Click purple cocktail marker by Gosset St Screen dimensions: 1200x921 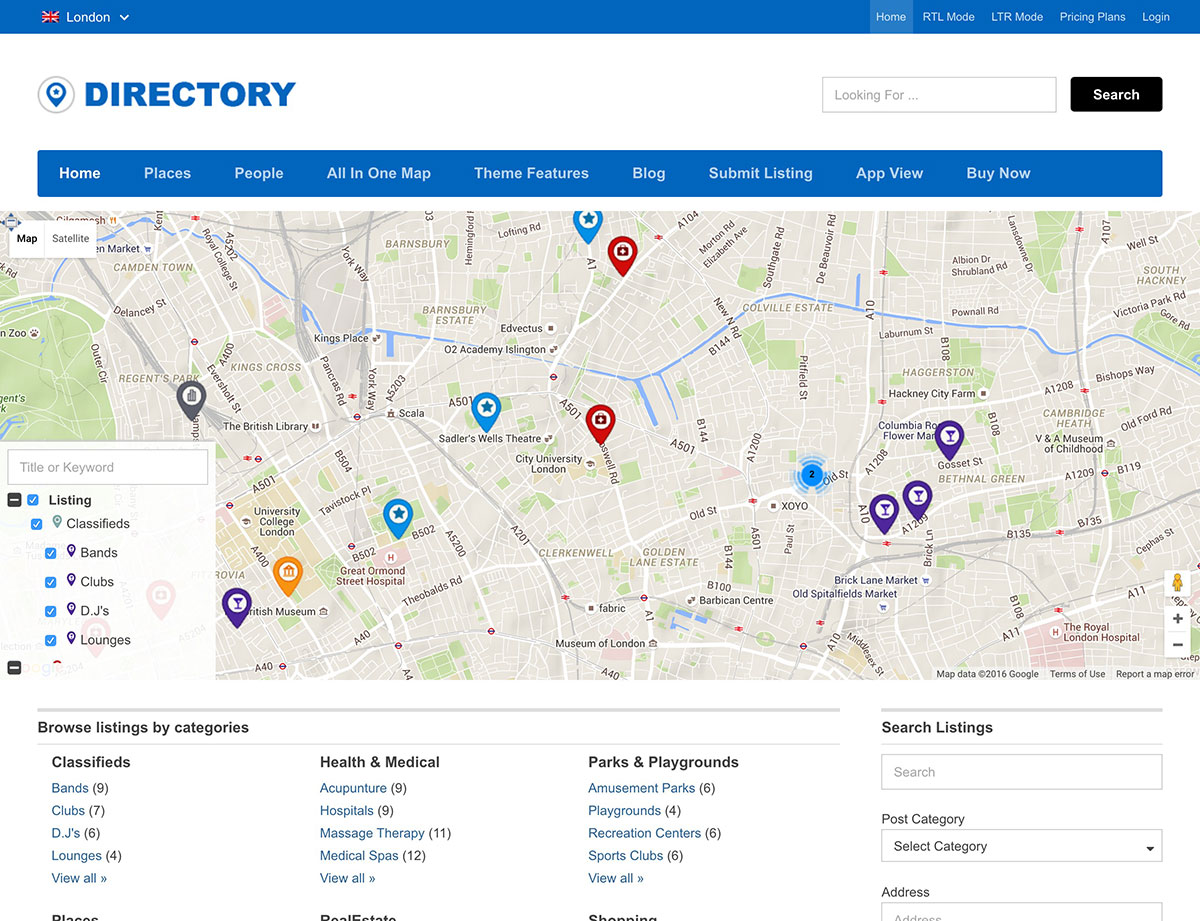tap(949, 439)
